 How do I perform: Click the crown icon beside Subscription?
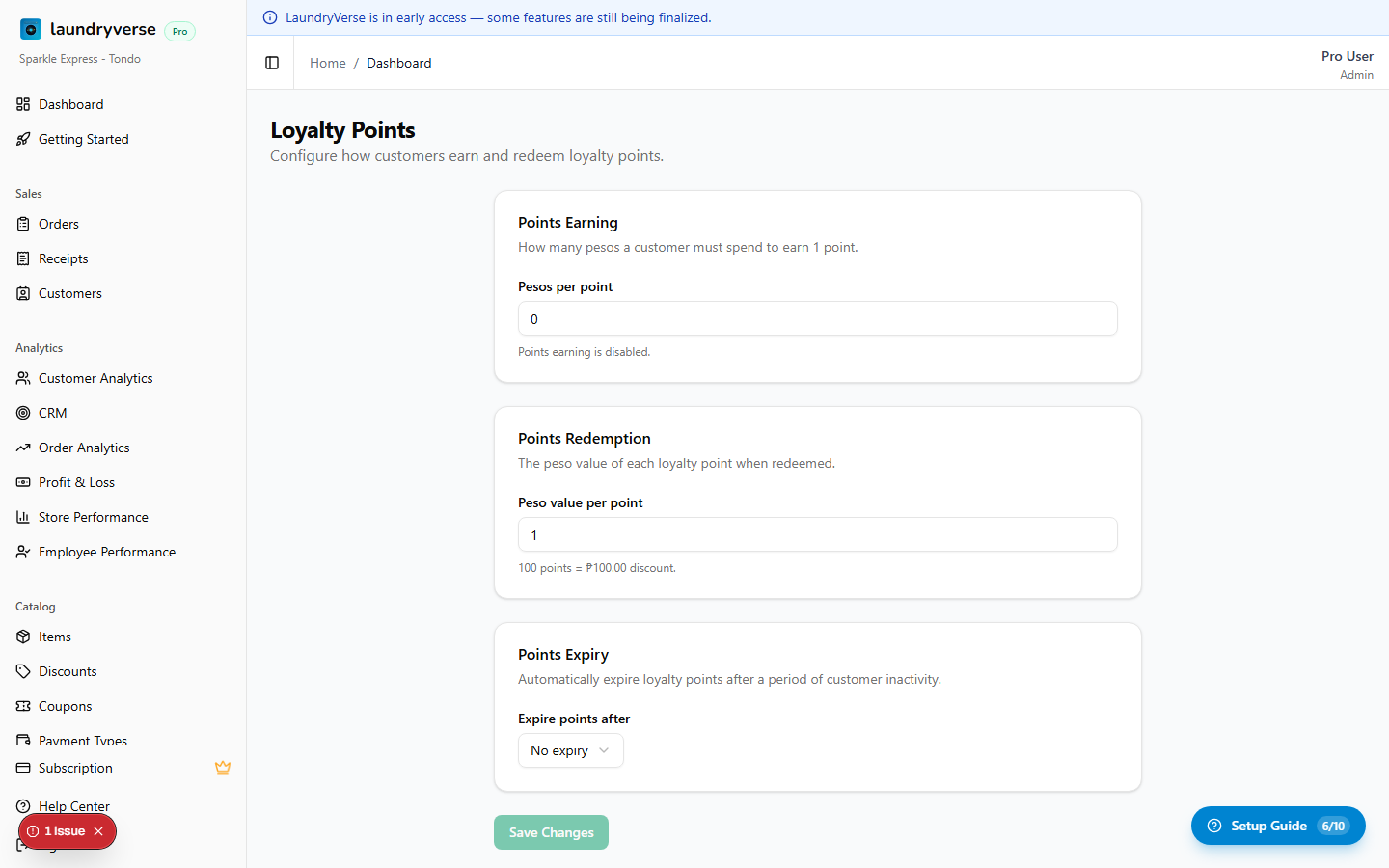click(x=223, y=768)
